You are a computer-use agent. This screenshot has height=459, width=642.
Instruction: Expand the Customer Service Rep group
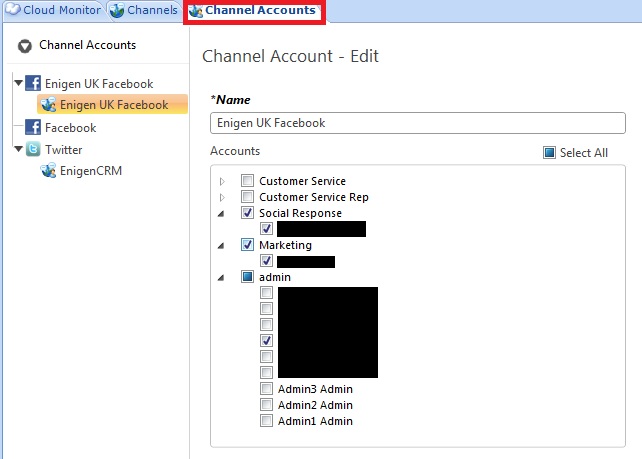pyautogui.click(x=221, y=198)
